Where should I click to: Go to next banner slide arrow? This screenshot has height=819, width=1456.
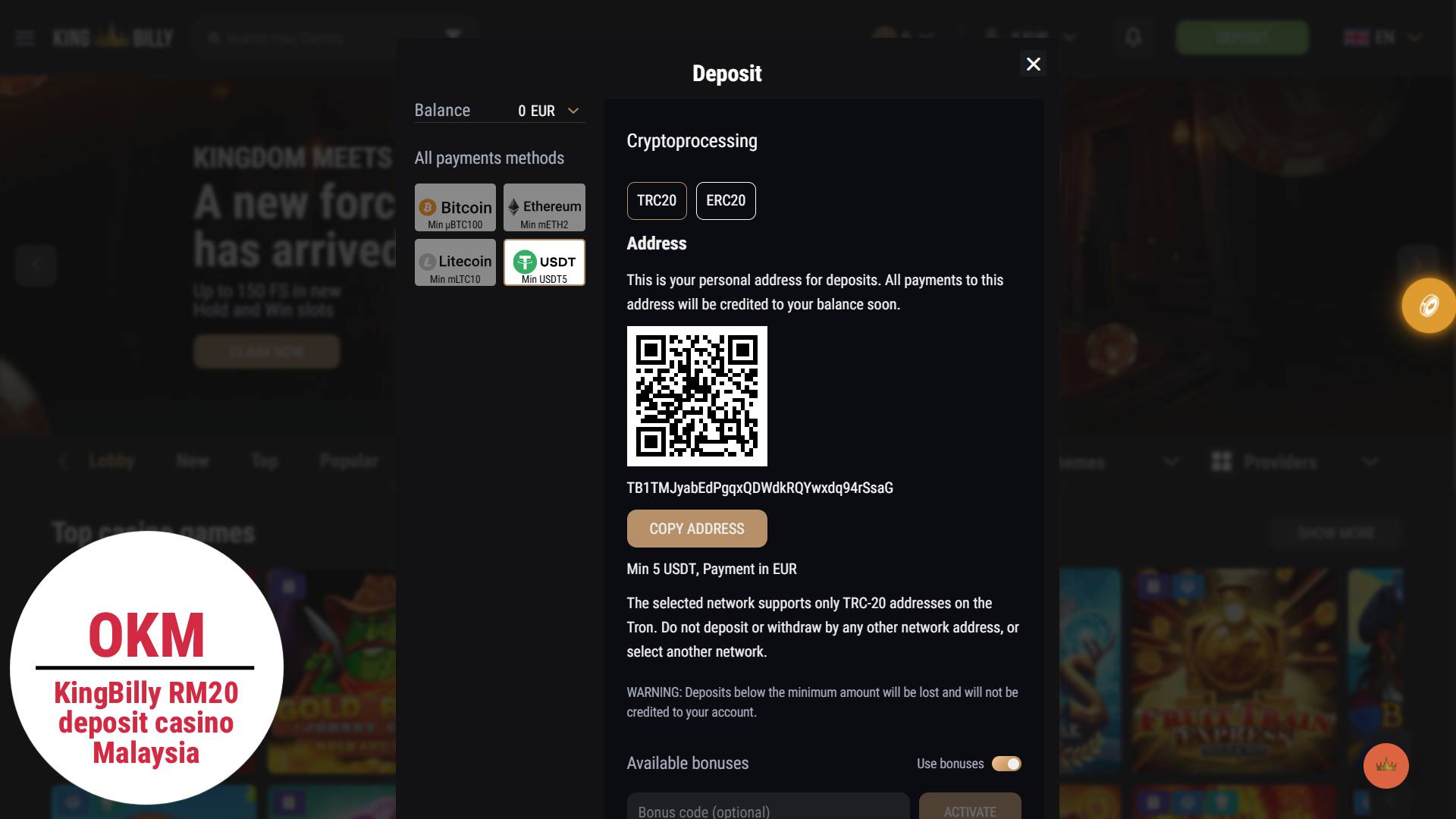[x=1418, y=265]
